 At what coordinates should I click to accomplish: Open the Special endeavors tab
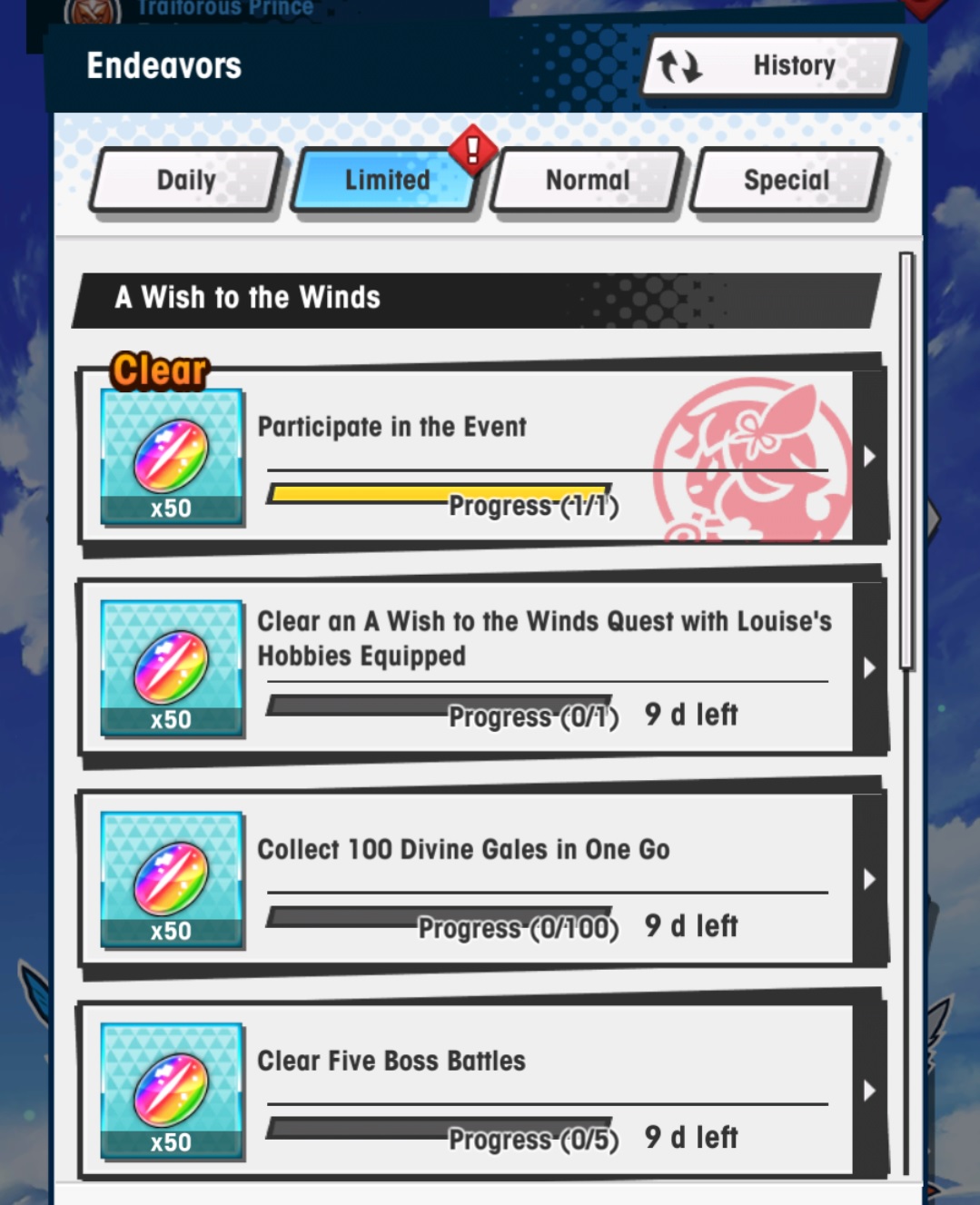(x=787, y=180)
